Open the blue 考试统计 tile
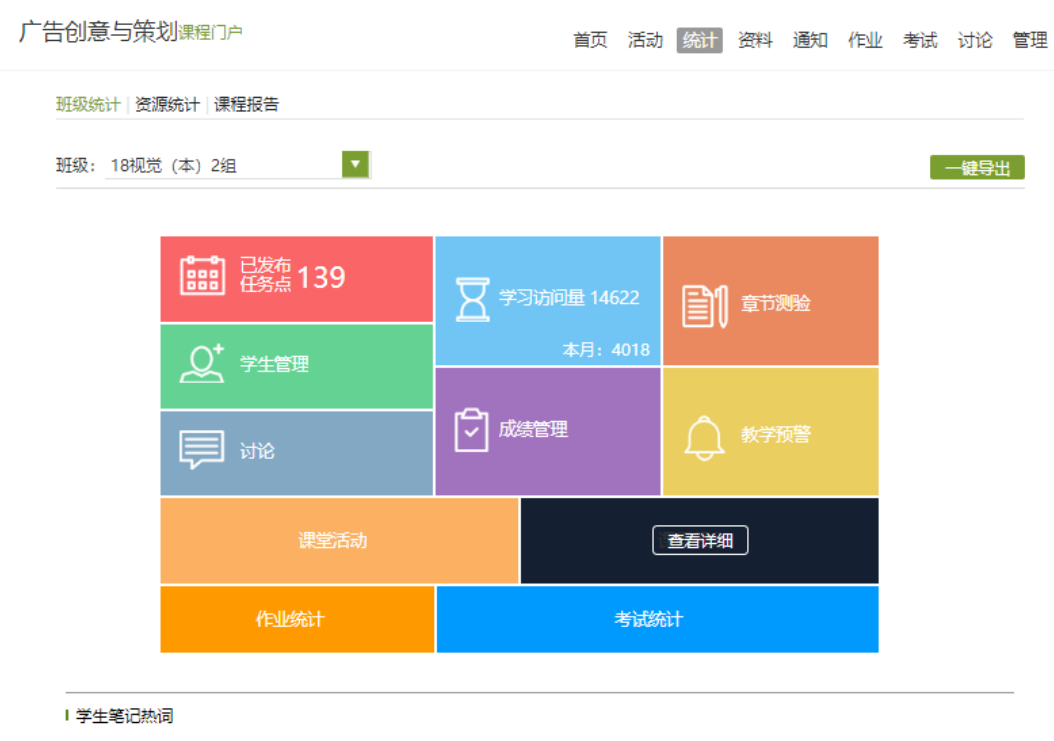The width and height of the screenshot is (1054, 741). 648,619
